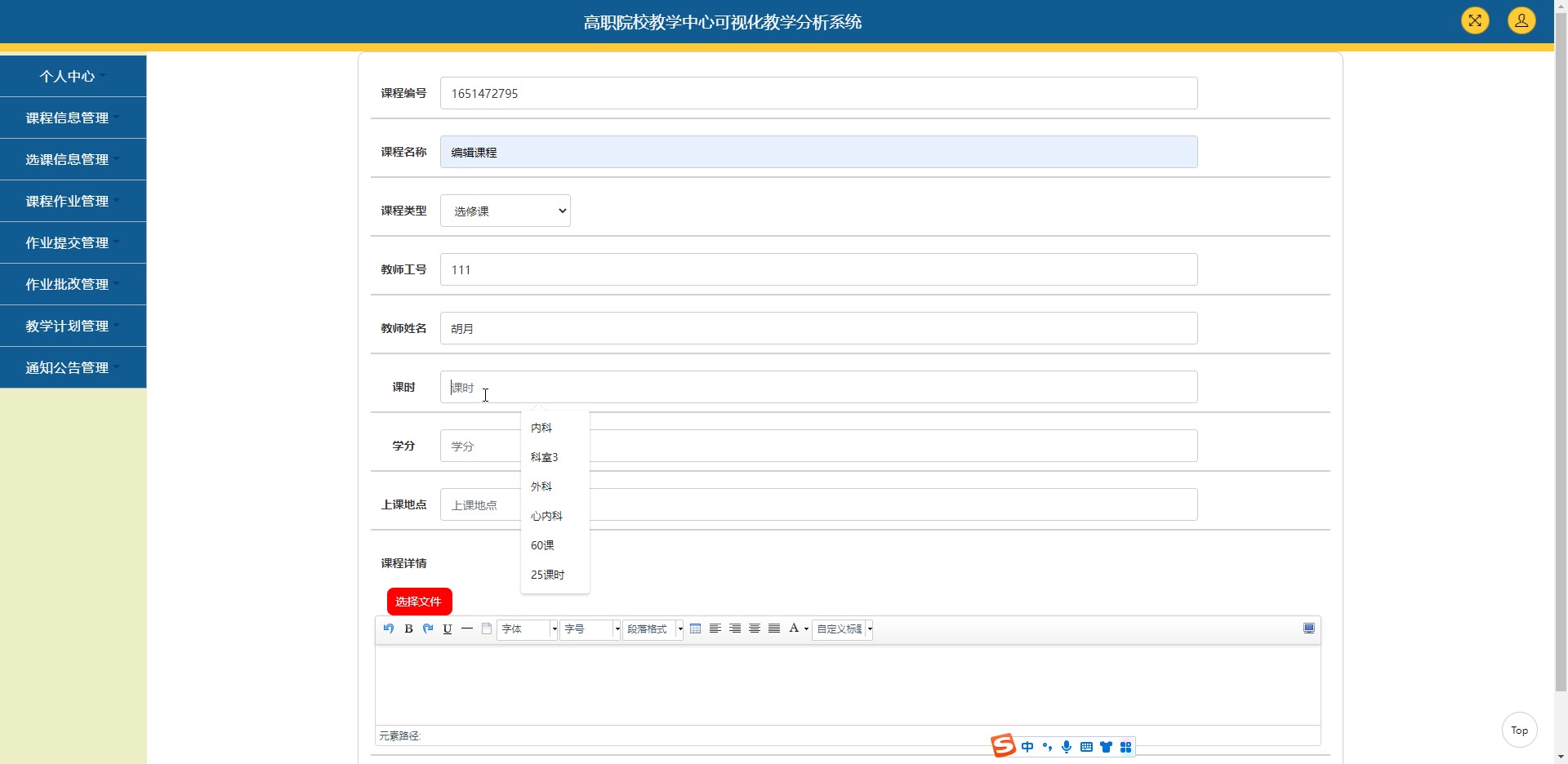1568x764 pixels.
Task: Toggle underline formatting in the editor
Action: 448,629
